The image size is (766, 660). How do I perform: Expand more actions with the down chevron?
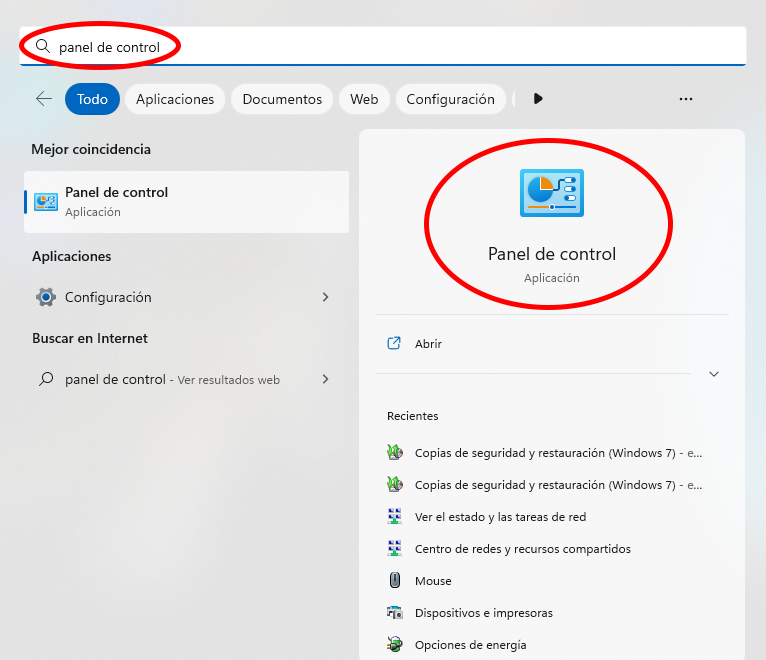(714, 374)
